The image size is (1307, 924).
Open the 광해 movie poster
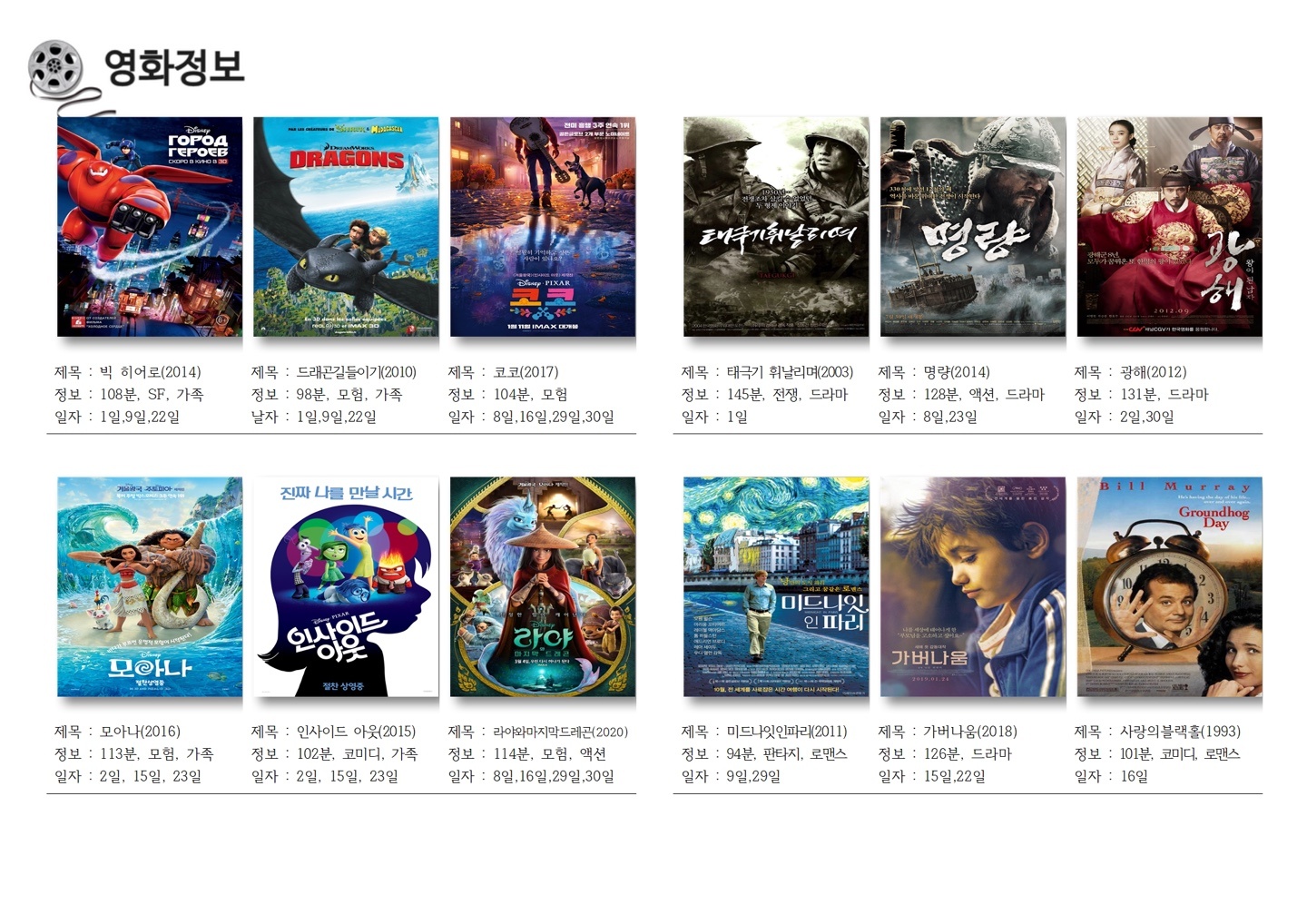[1170, 227]
